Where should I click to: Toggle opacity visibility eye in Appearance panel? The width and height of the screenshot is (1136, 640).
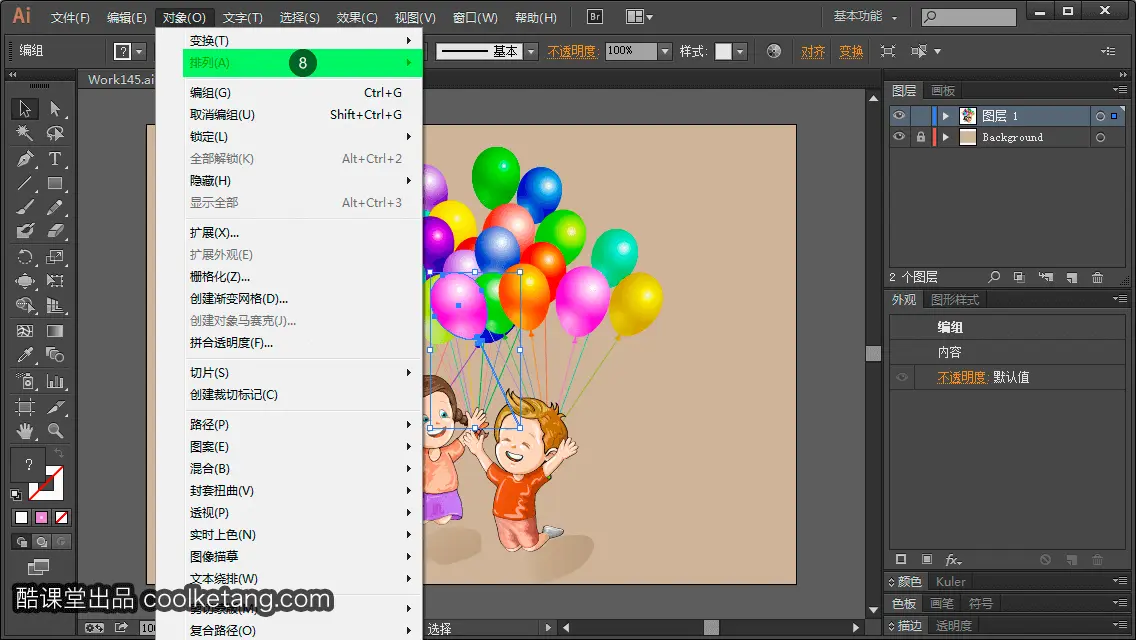902,377
